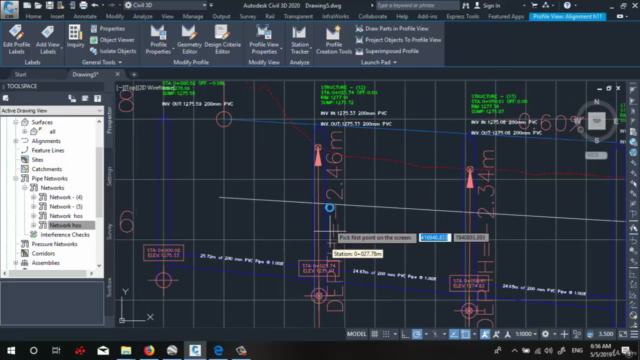
Task: Expand Network - (5) node
Action: [x=33, y=207]
